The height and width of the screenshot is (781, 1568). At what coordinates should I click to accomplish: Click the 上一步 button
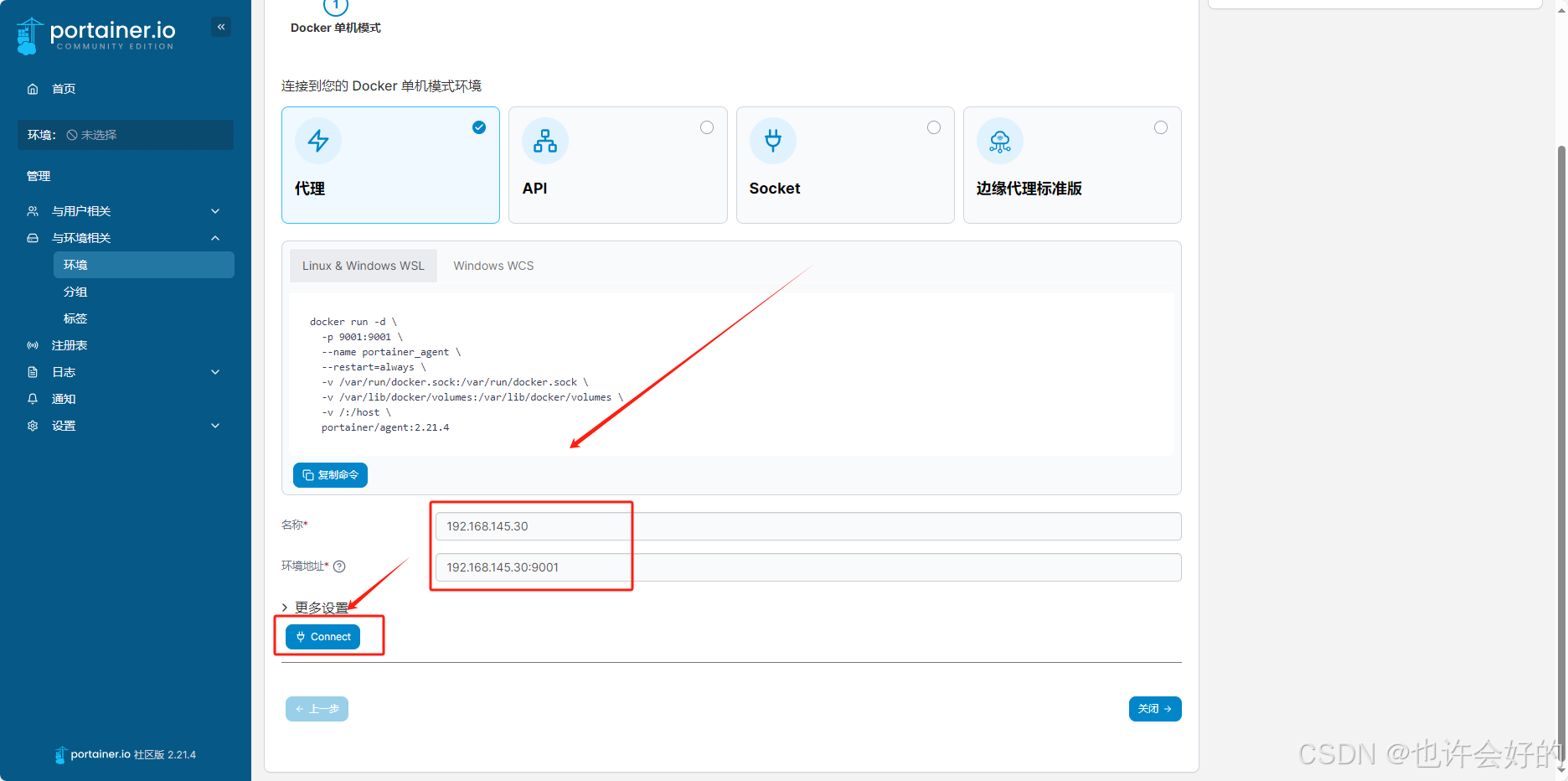tap(317, 709)
